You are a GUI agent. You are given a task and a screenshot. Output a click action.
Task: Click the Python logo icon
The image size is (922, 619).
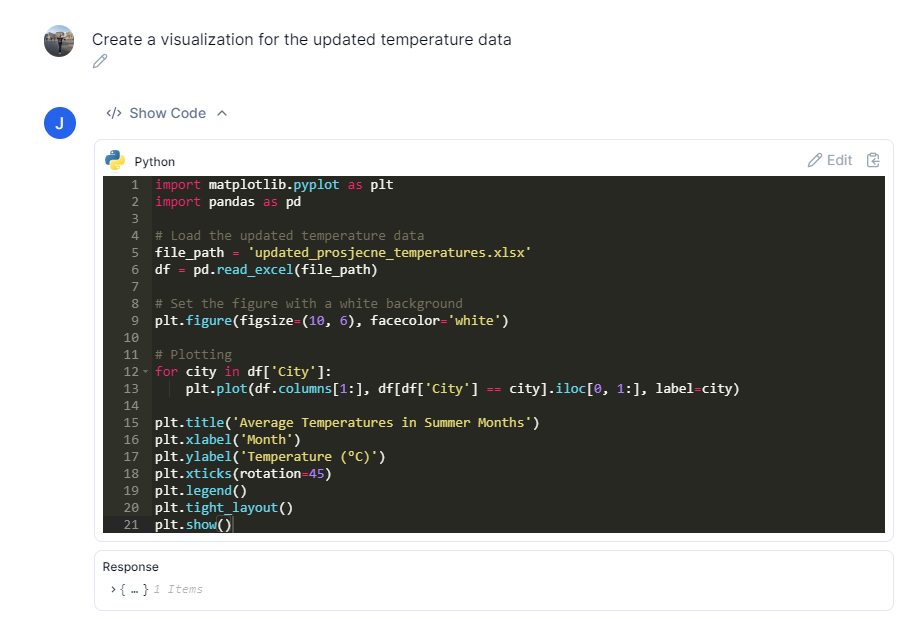click(x=116, y=160)
